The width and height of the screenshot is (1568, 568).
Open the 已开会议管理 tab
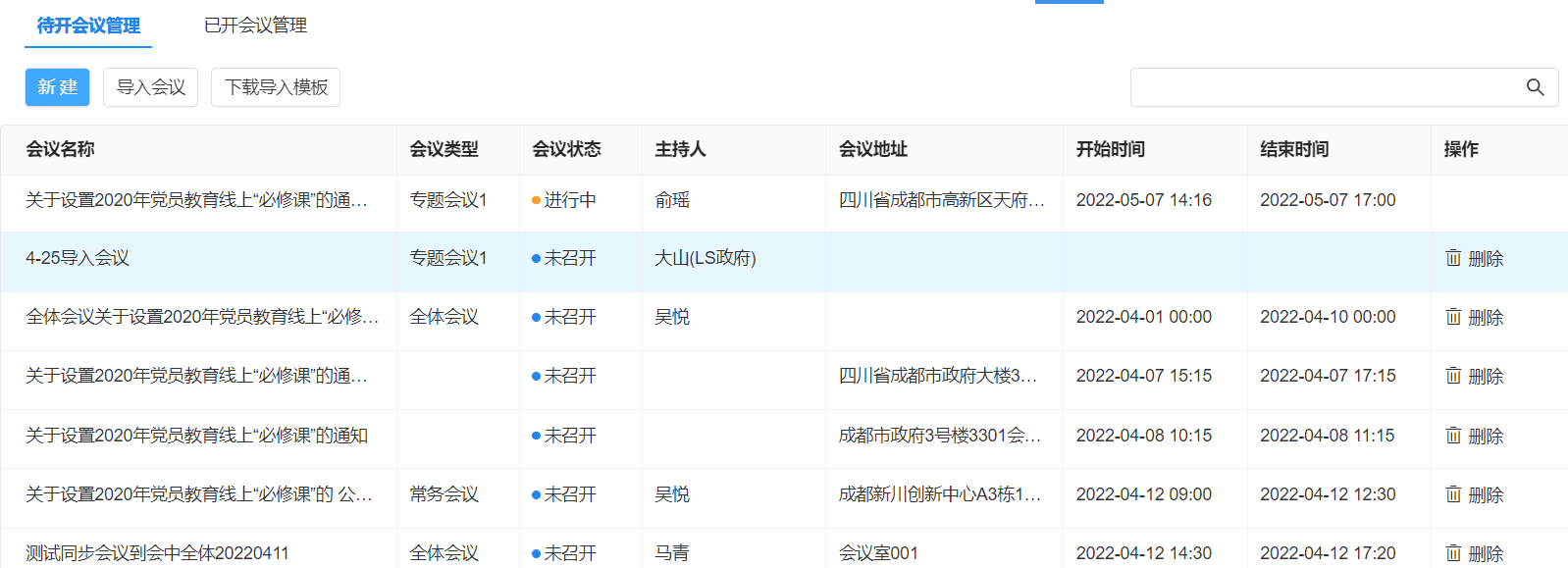255,26
